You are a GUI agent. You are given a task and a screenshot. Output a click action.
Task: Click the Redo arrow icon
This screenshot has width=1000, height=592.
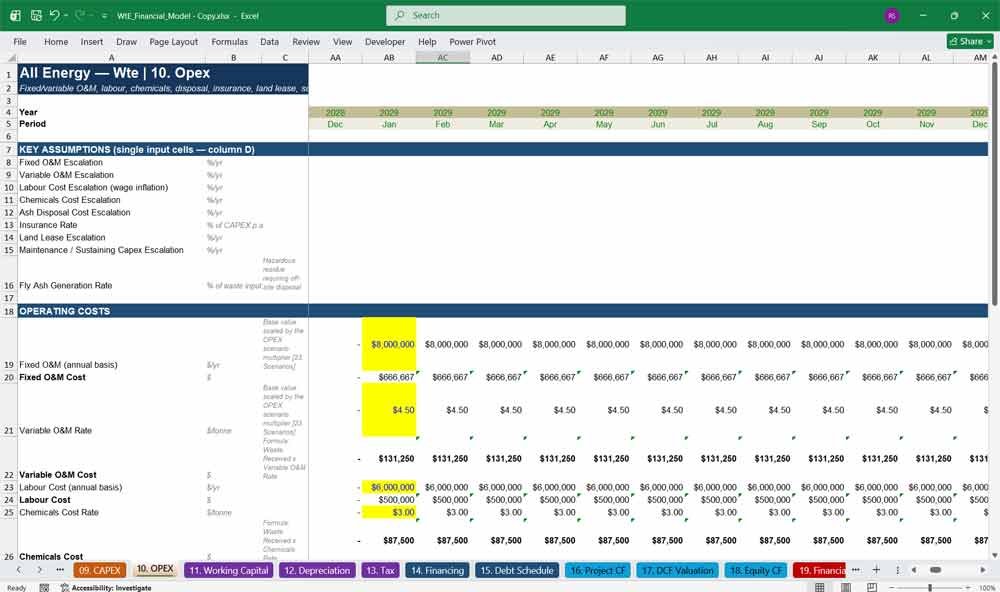pyautogui.click(x=79, y=15)
